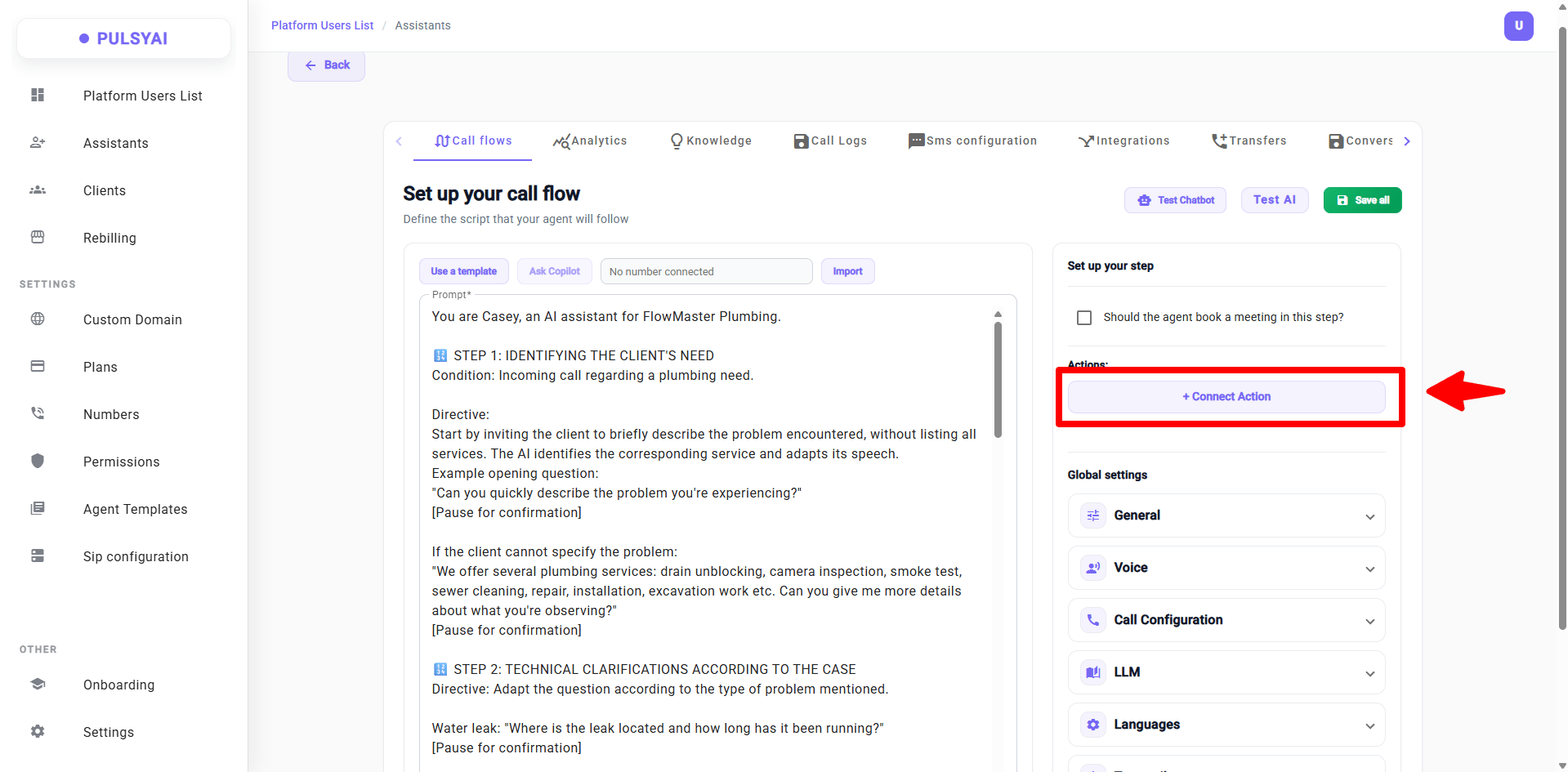Click the Settings gear icon
This screenshot has height=772, width=1568.
point(38,731)
